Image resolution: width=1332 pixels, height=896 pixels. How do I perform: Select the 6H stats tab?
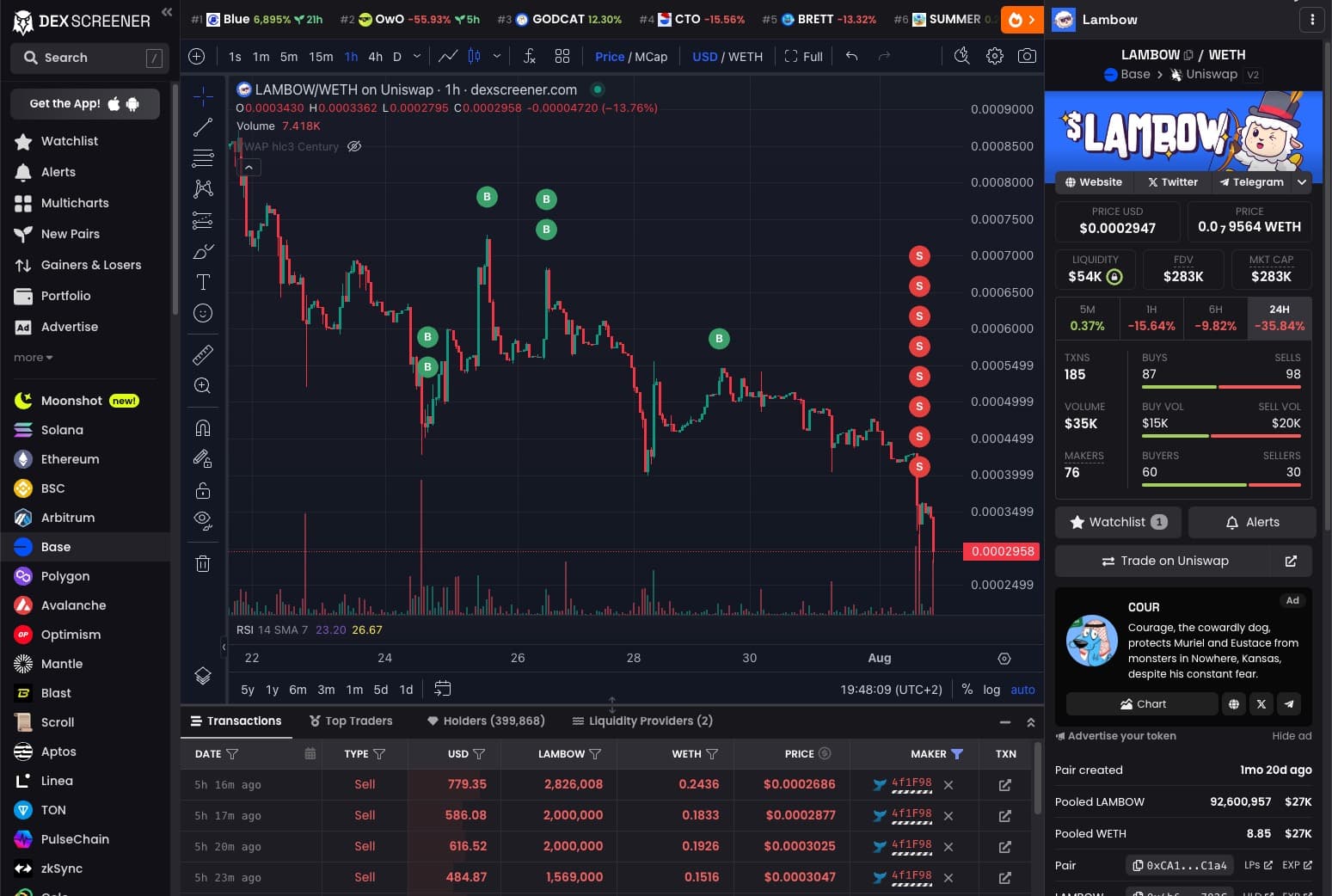pyautogui.click(x=1215, y=318)
